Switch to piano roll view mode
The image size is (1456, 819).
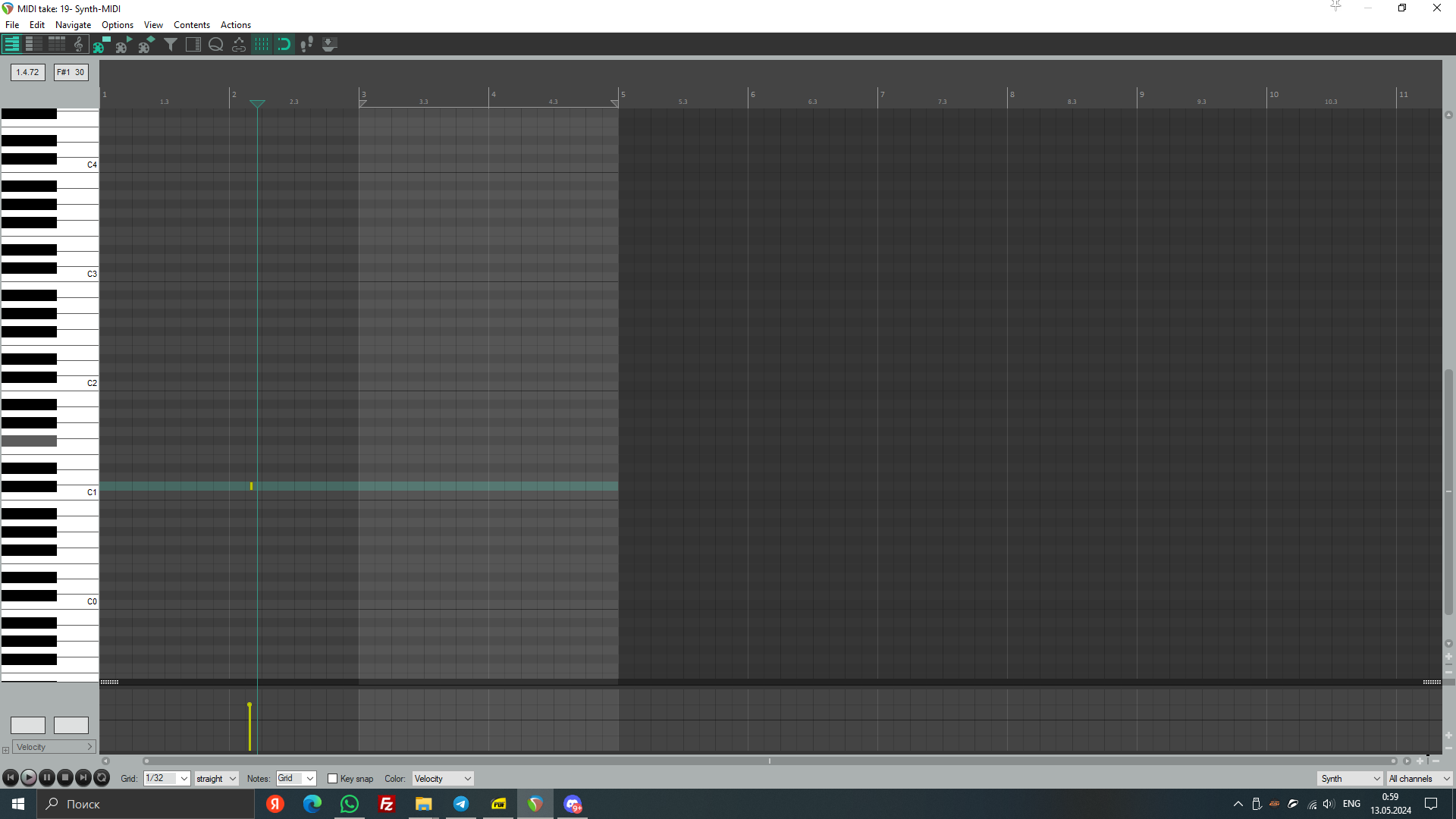pos(11,44)
